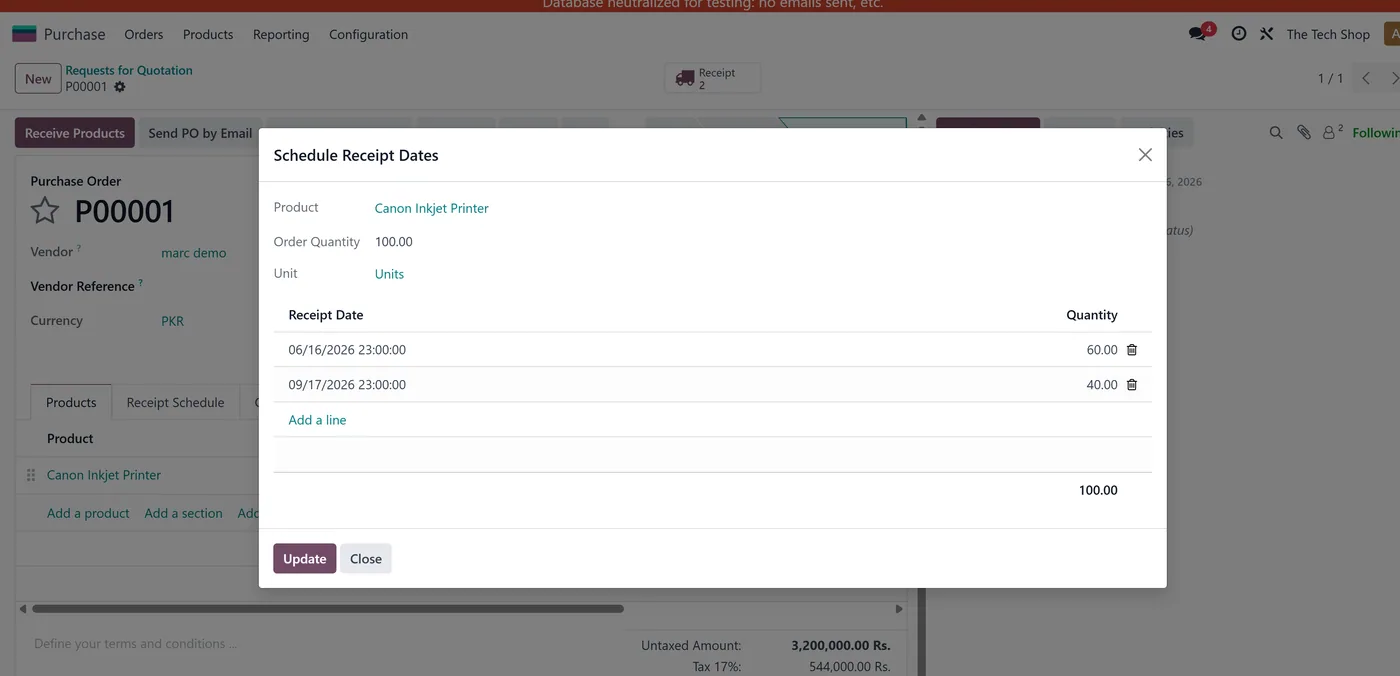The height and width of the screenshot is (676, 1400).
Task: Click Send PO by Email button
Action: [200, 133]
